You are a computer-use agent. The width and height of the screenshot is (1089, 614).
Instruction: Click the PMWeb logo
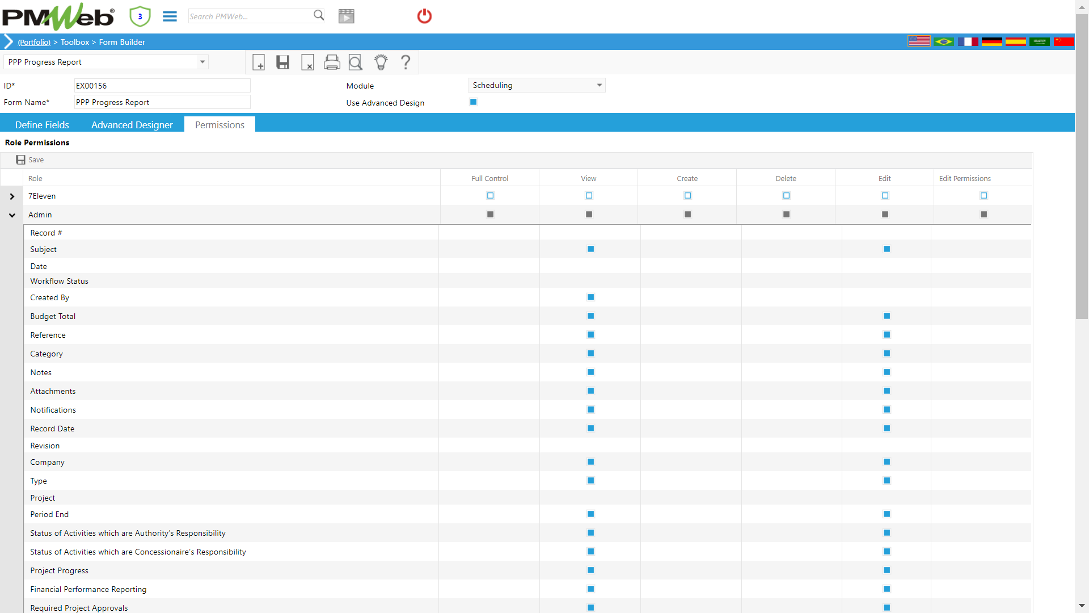[58, 16]
